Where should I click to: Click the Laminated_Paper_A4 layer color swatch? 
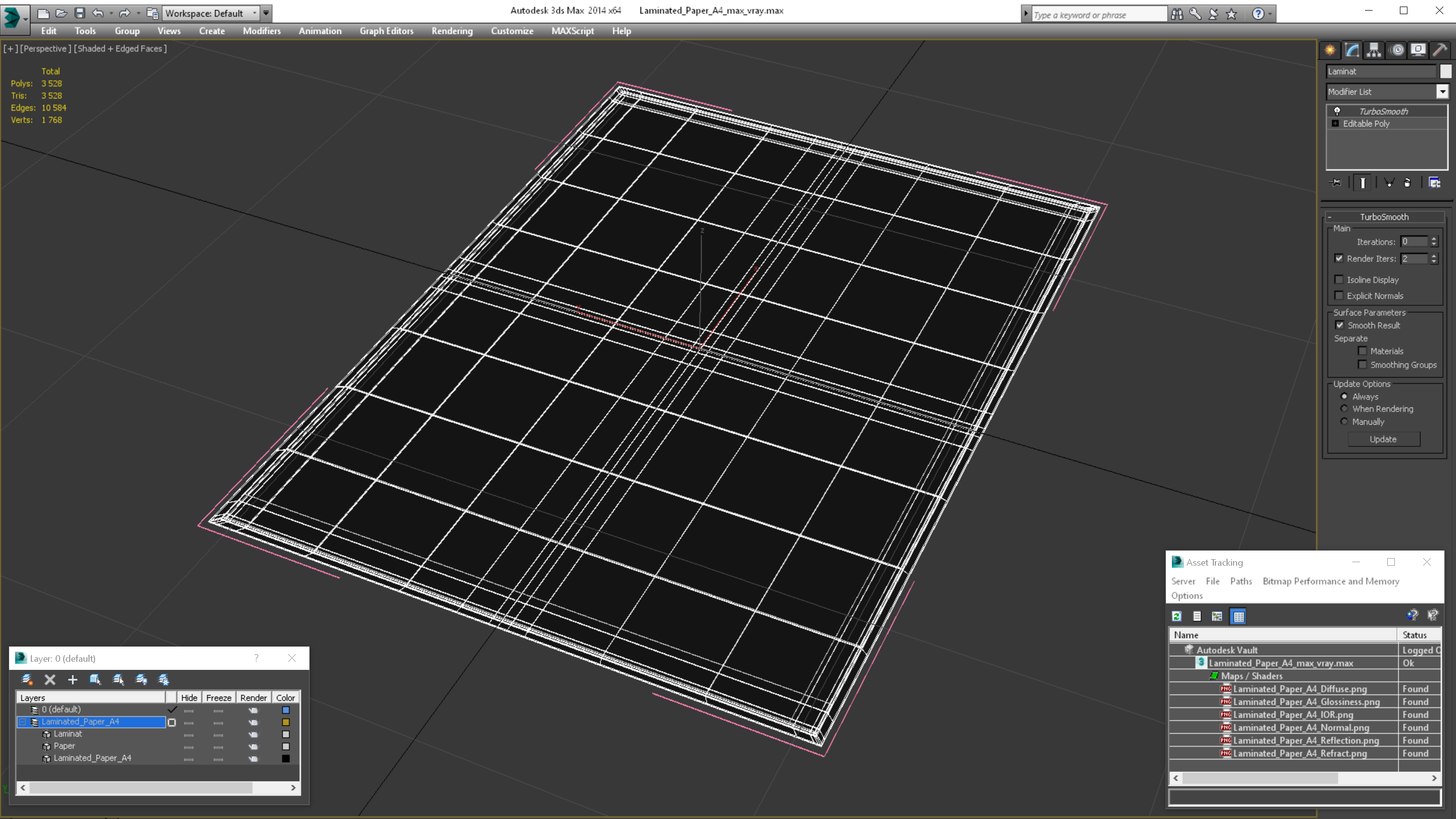[x=286, y=722]
